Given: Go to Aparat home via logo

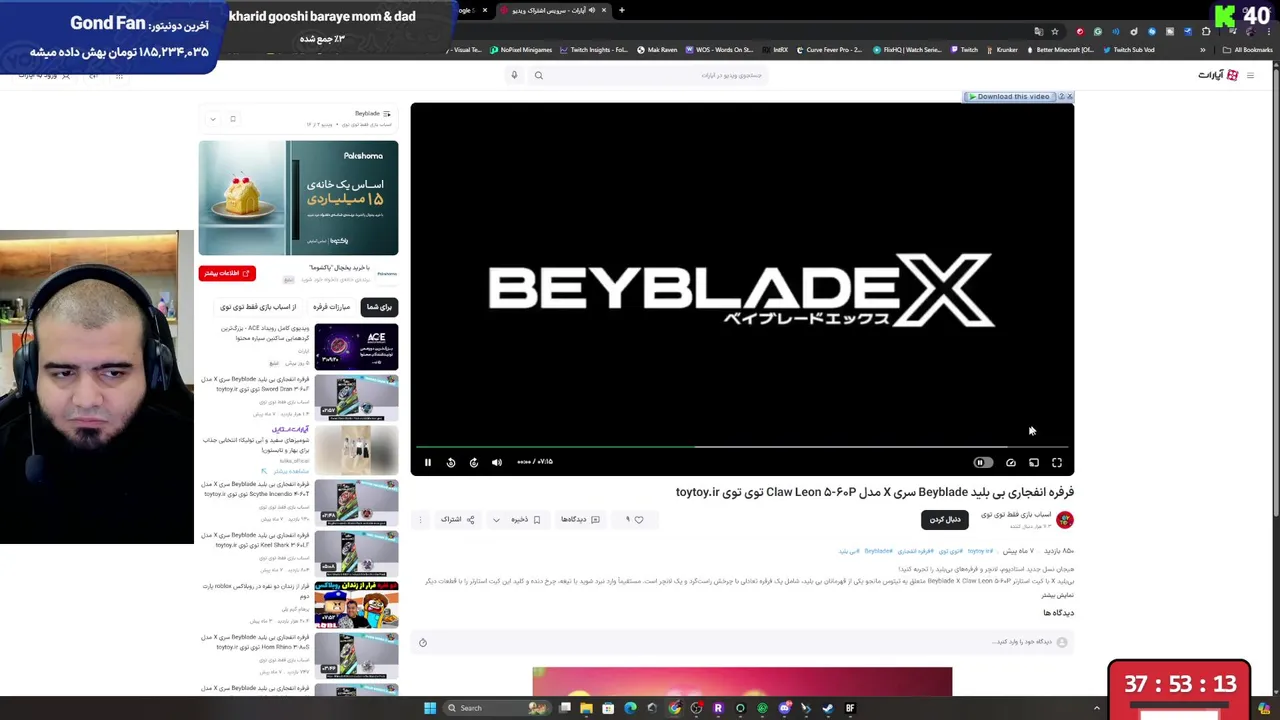Looking at the screenshot, I should click(1218, 75).
